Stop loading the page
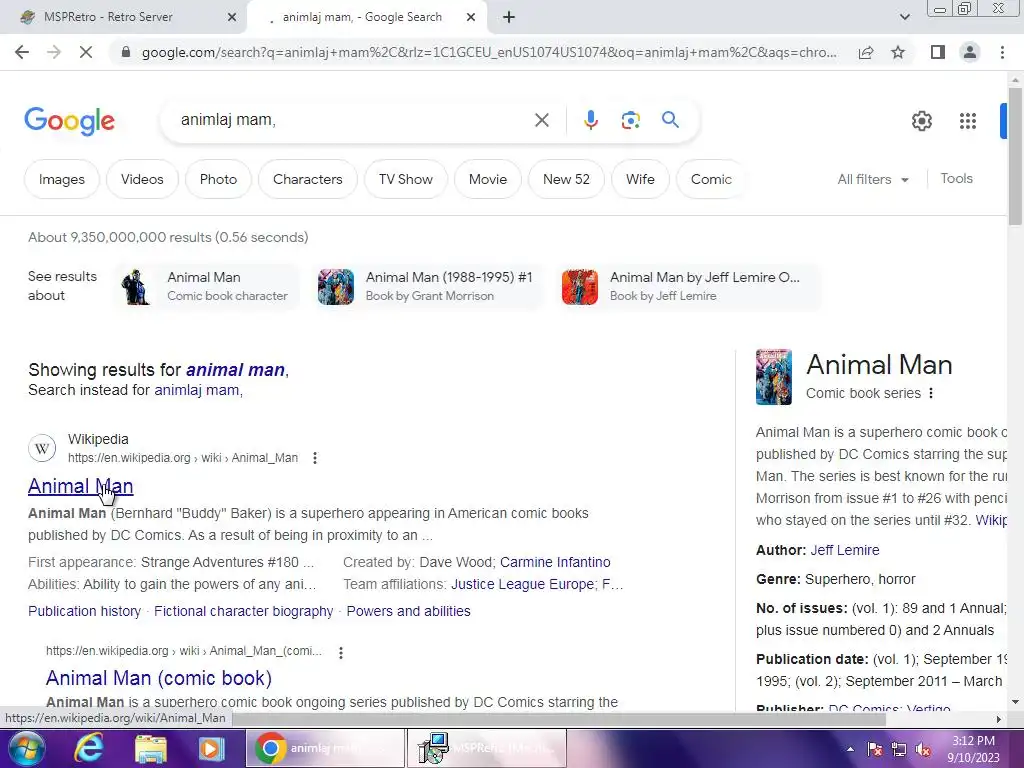The image size is (1024, 768). (86, 52)
